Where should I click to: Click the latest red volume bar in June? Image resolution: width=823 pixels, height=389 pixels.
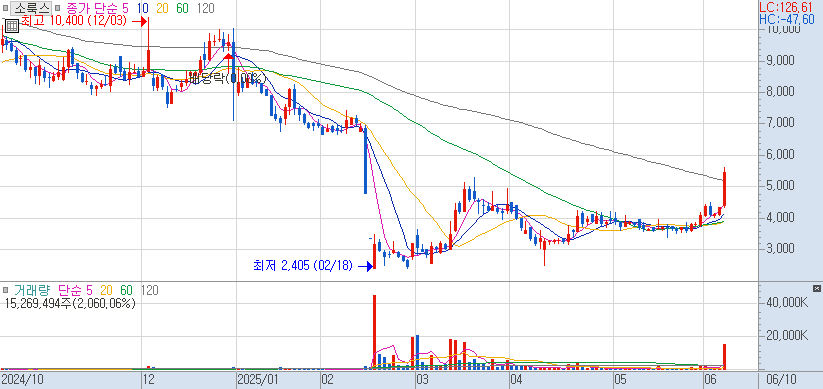click(x=724, y=356)
